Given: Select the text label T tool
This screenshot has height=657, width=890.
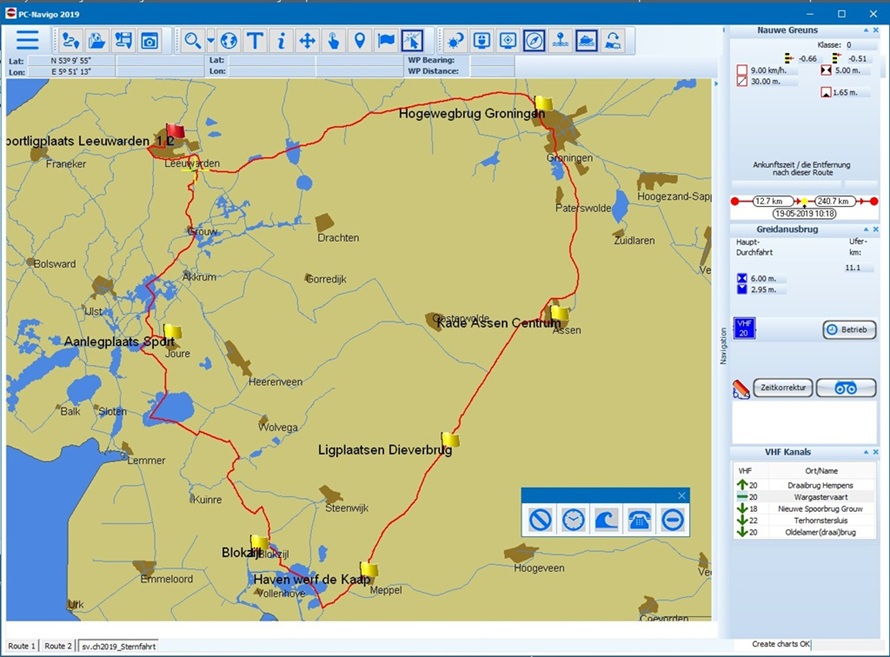Looking at the screenshot, I should [x=255, y=40].
